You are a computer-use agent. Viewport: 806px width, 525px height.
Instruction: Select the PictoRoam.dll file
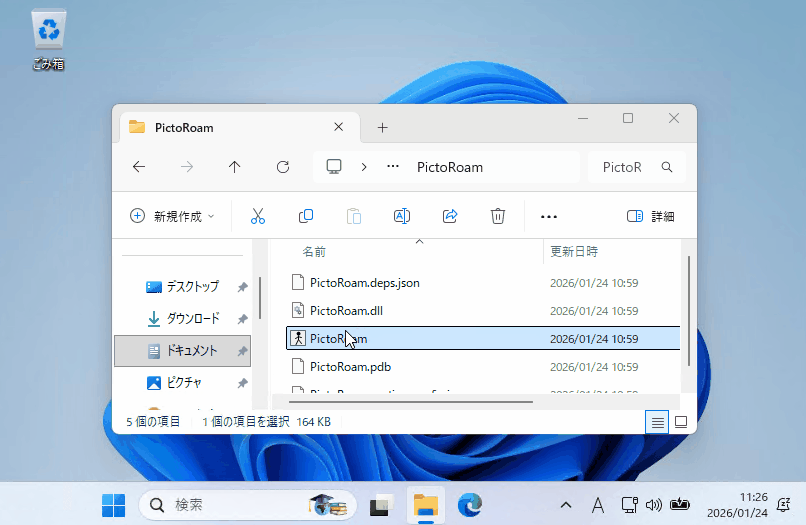(x=345, y=311)
